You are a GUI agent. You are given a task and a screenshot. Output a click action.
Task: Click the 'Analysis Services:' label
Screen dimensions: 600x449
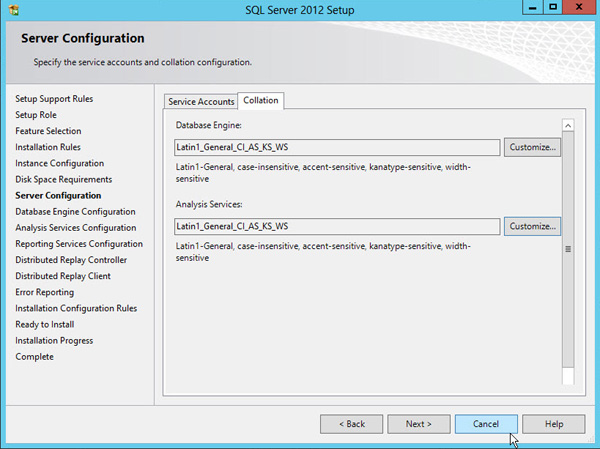[209, 204]
